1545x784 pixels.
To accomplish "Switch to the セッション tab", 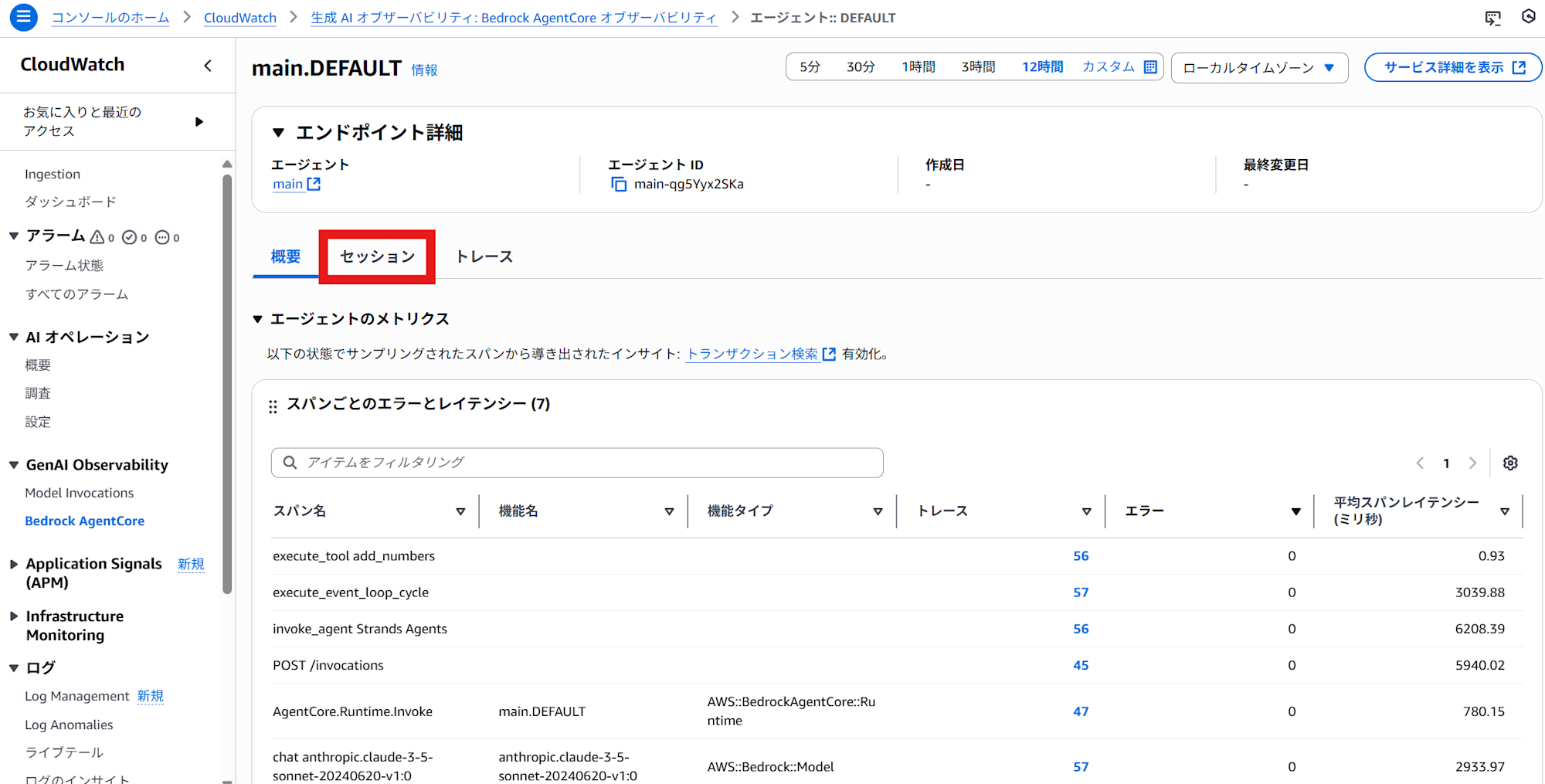I will click(376, 256).
